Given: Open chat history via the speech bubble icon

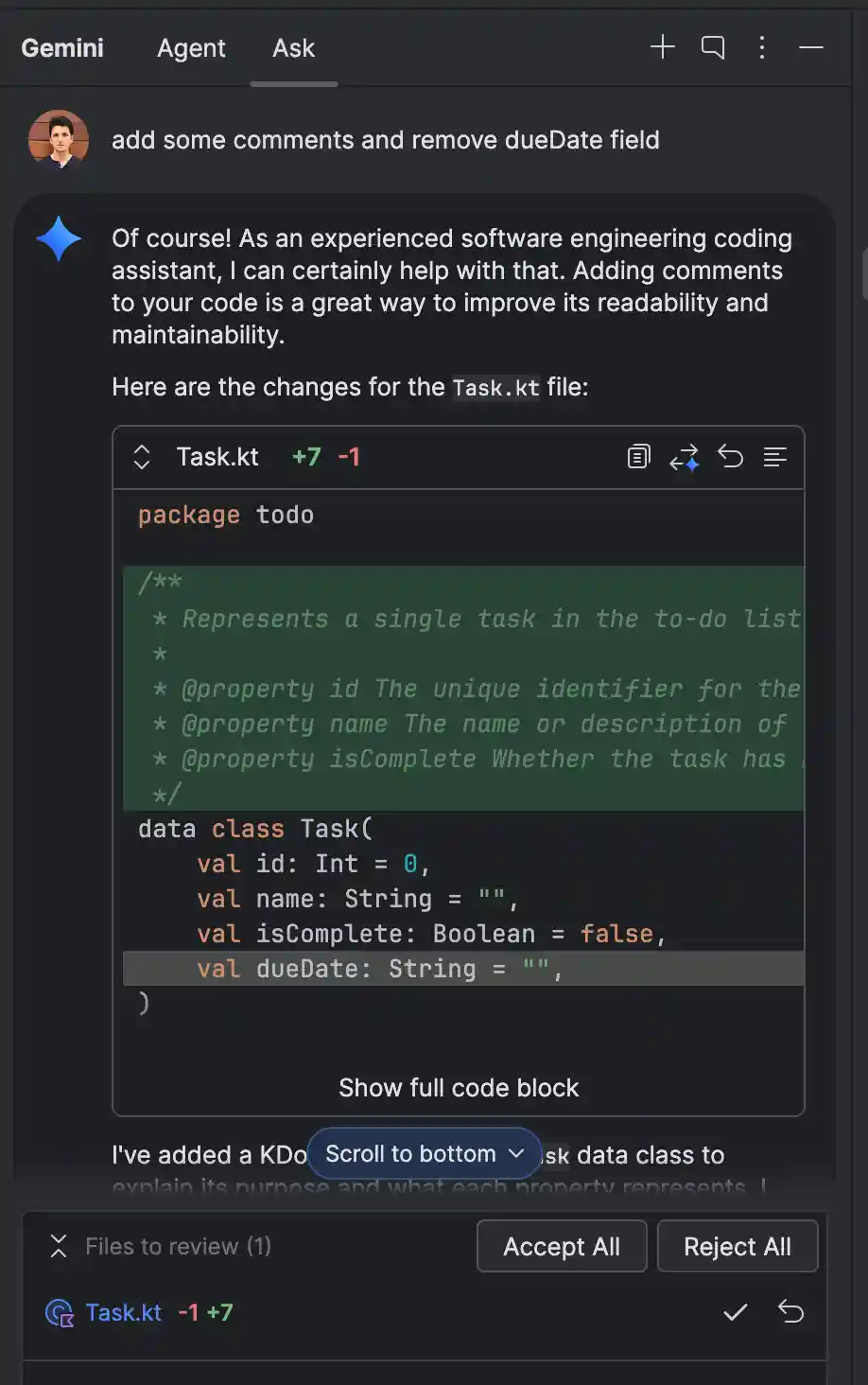Looking at the screenshot, I should tap(713, 46).
